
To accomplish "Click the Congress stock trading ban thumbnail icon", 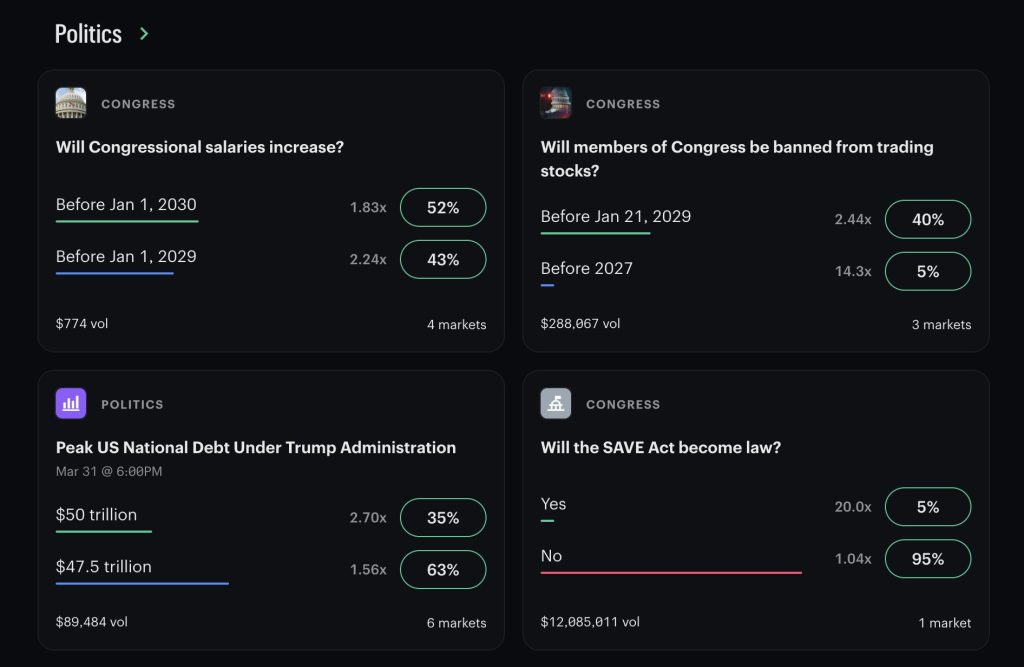I will coord(556,103).
